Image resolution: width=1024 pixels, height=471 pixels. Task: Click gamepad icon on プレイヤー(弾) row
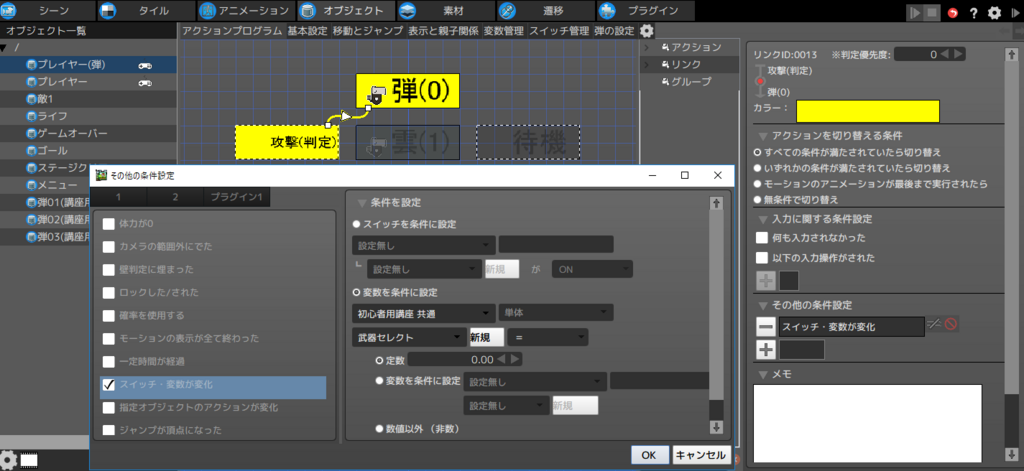[144, 65]
